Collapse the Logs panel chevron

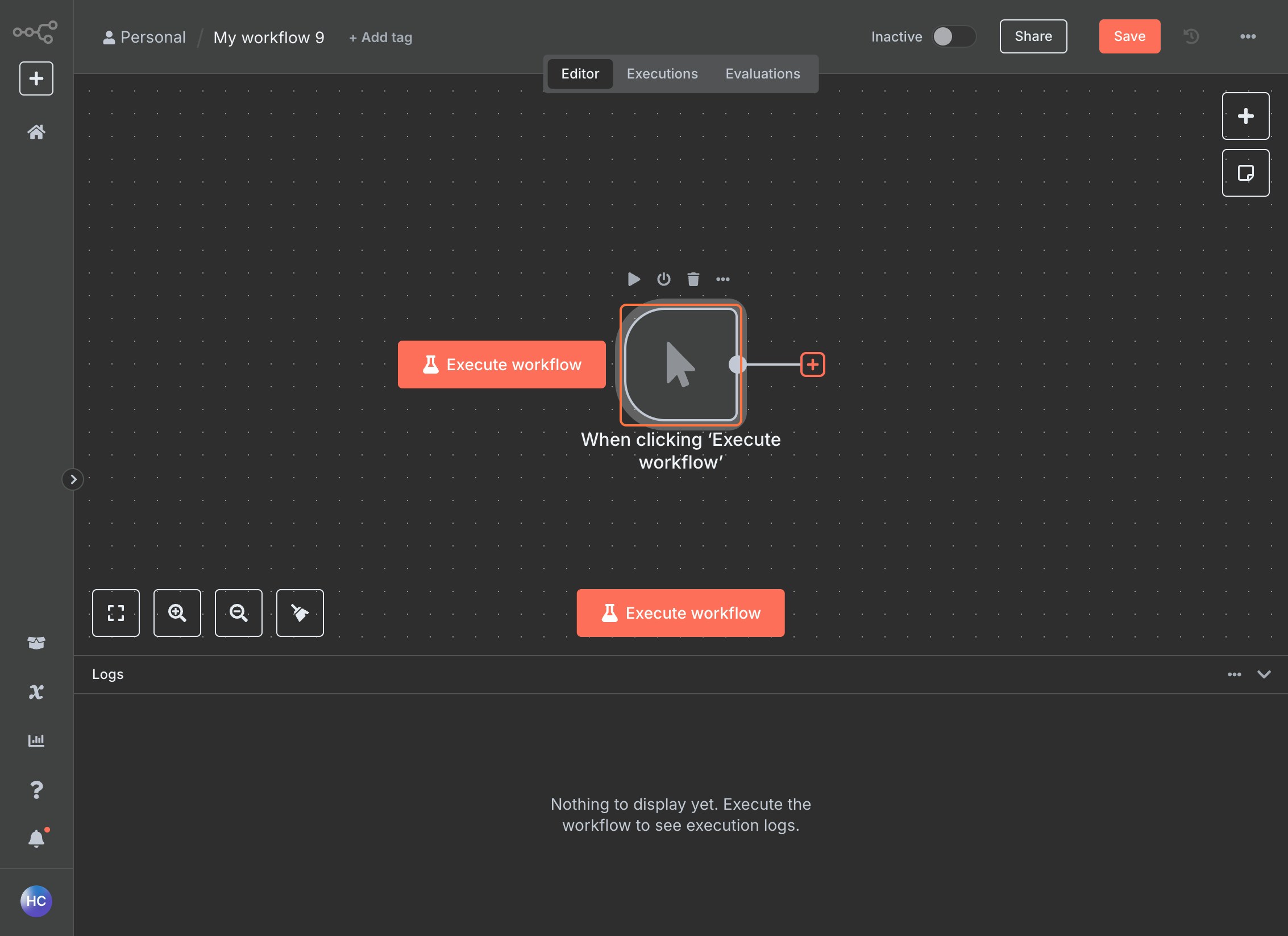point(1264,674)
